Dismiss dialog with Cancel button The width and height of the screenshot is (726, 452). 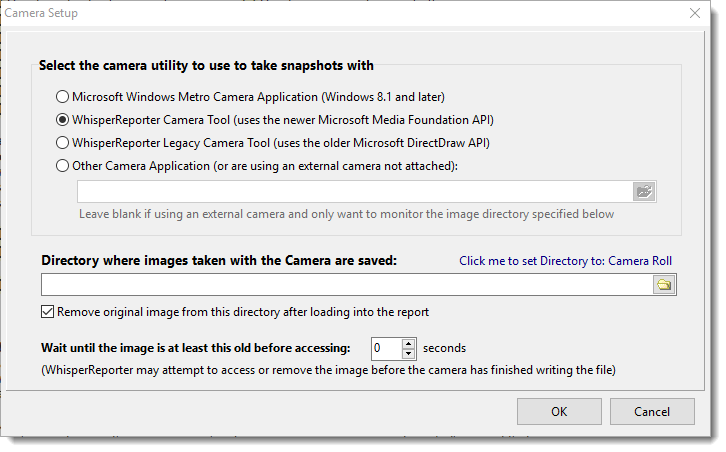tap(652, 411)
